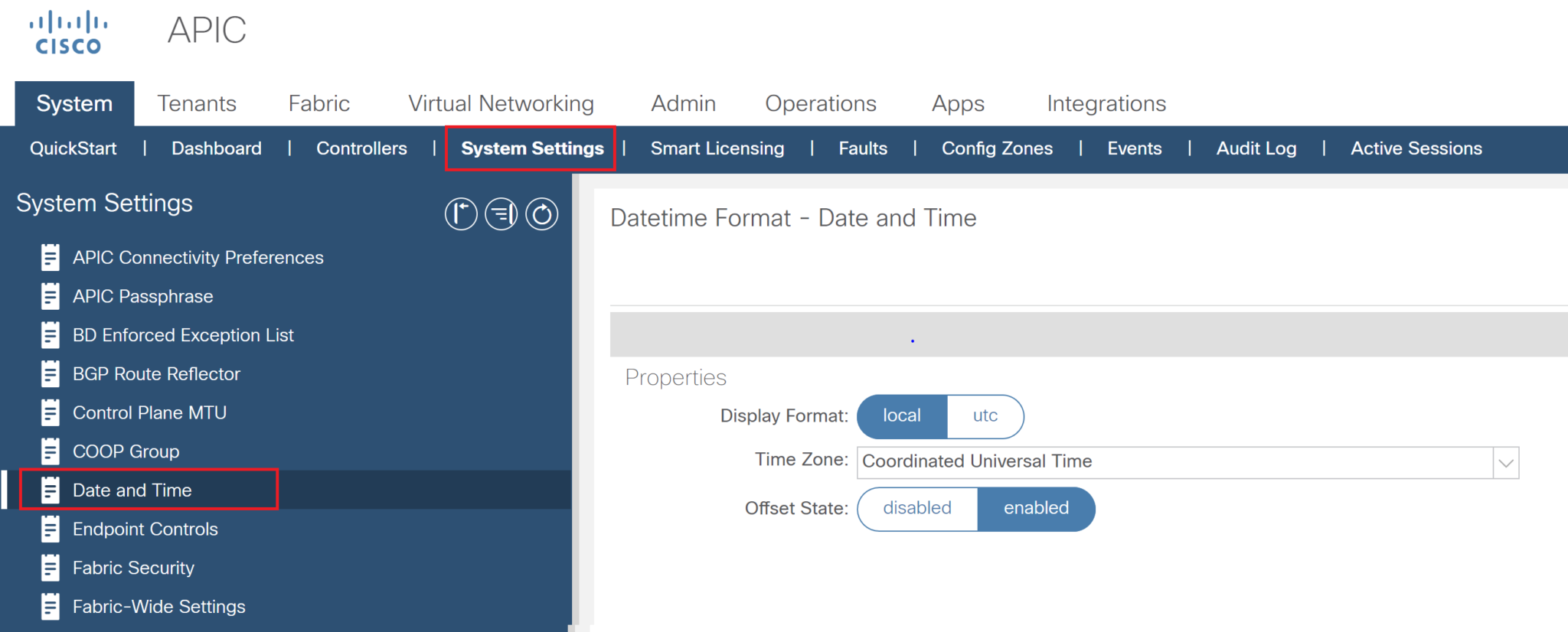Image resolution: width=1568 pixels, height=632 pixels.
Task: Open Config Zones submenu
Action: (x=997, y=148)
